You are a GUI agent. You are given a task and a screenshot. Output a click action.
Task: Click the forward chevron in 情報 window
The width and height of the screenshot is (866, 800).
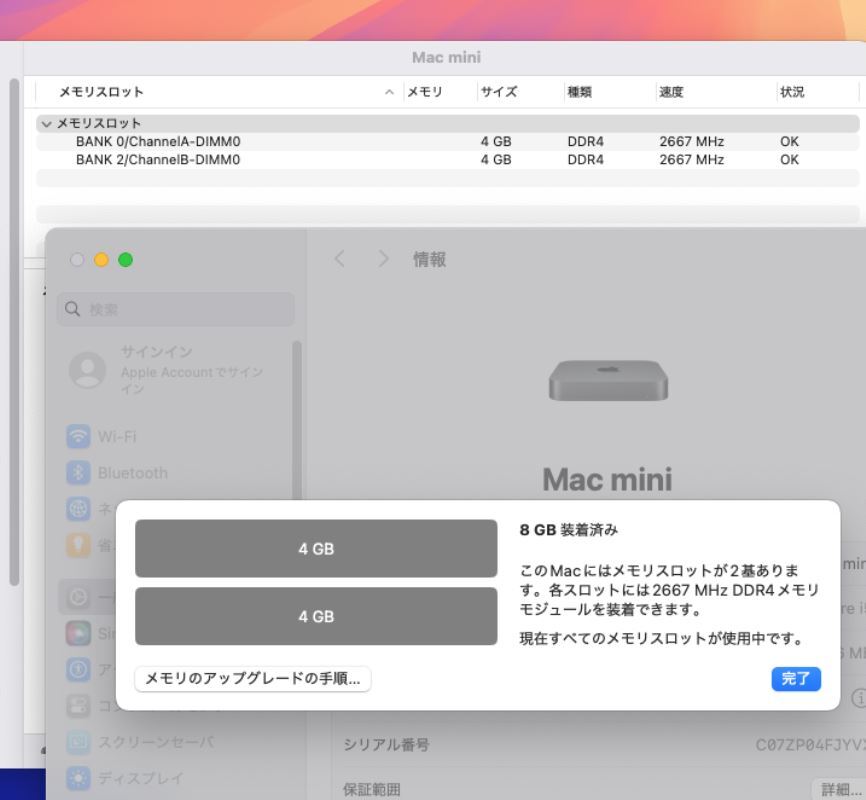[x=383, y=259]
